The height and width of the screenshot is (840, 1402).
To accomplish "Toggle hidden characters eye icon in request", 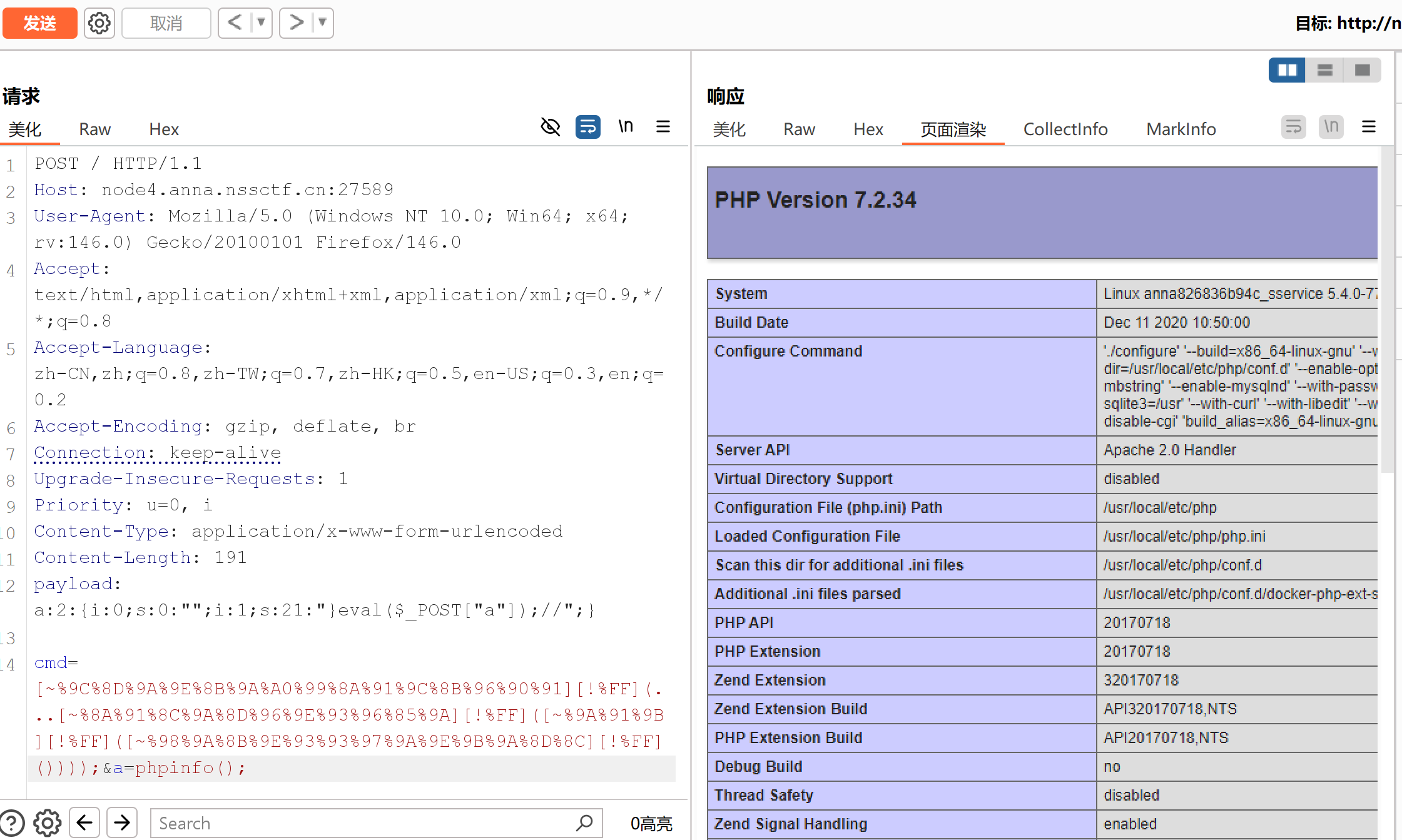I will click(550, 127).
